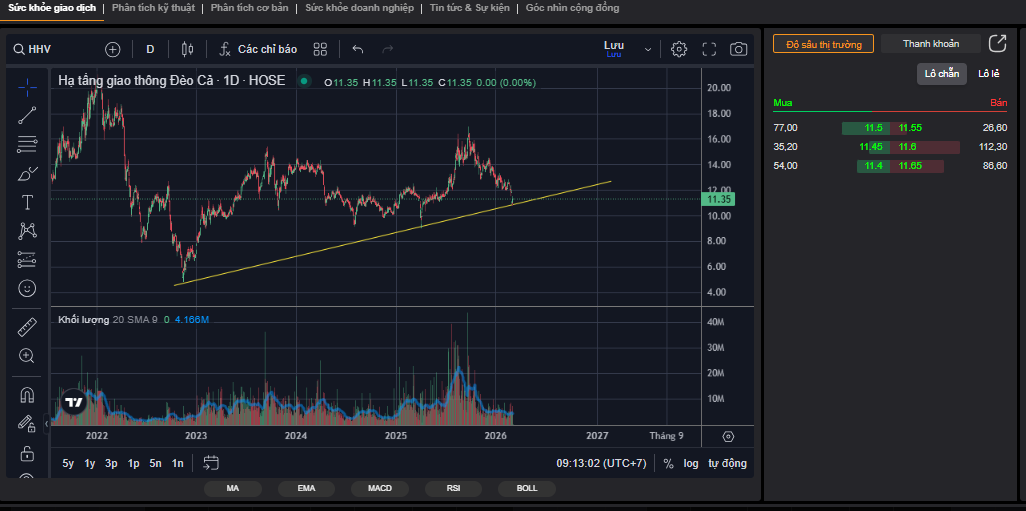Enter fullscreen chart mode

tap(709, 49)
